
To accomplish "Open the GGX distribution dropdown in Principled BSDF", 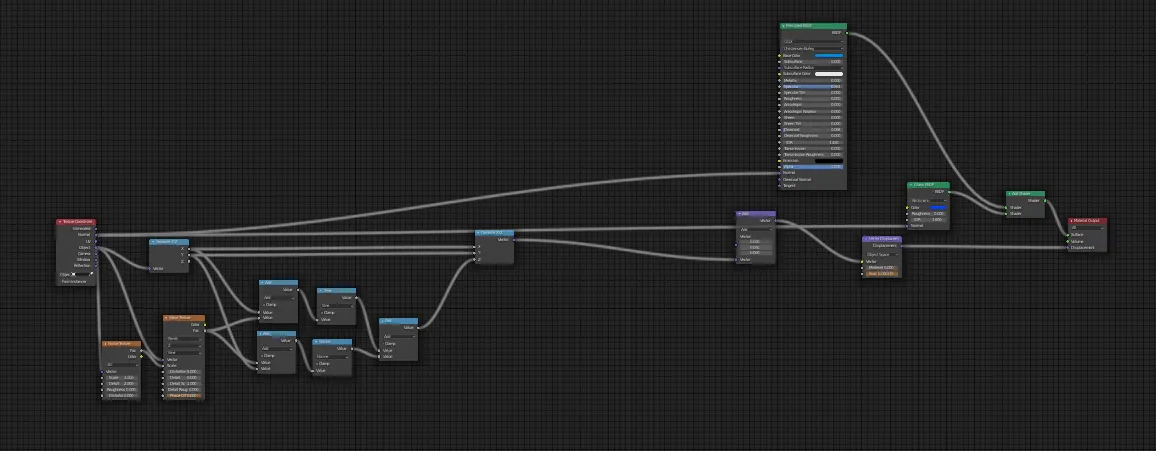I will click(x=813, y=41).
